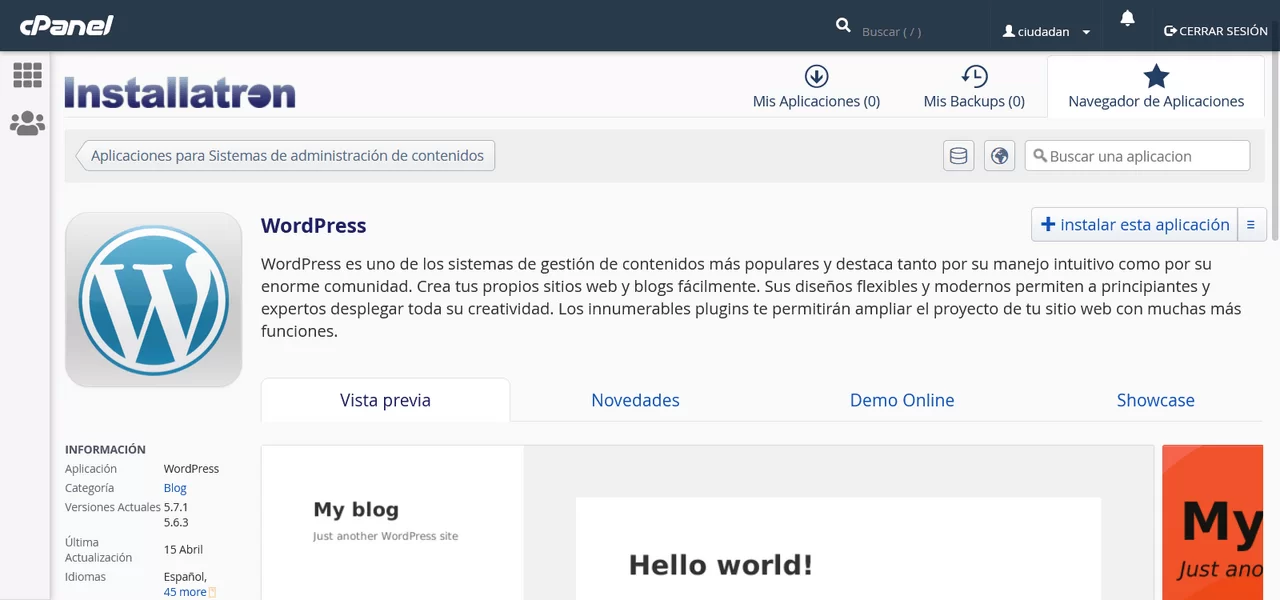Click the database icon button
The height and width of the screenshot is (600, 1280).
(x=958, y=156)
